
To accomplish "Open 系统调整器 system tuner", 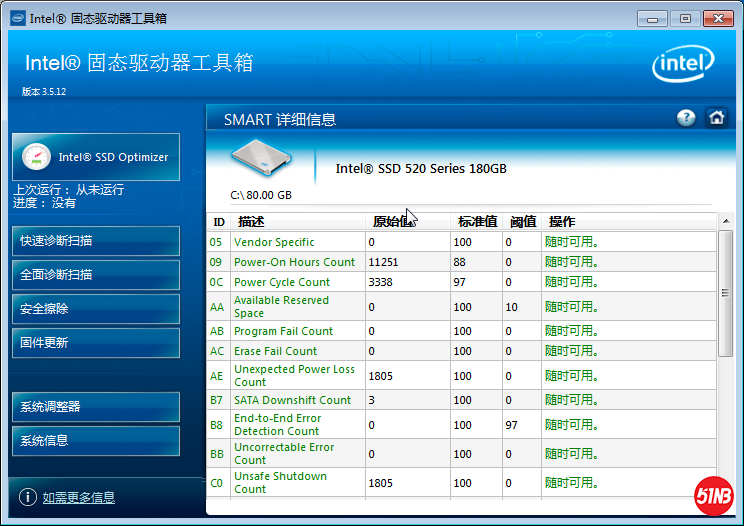I will click(x=96, y=407).
